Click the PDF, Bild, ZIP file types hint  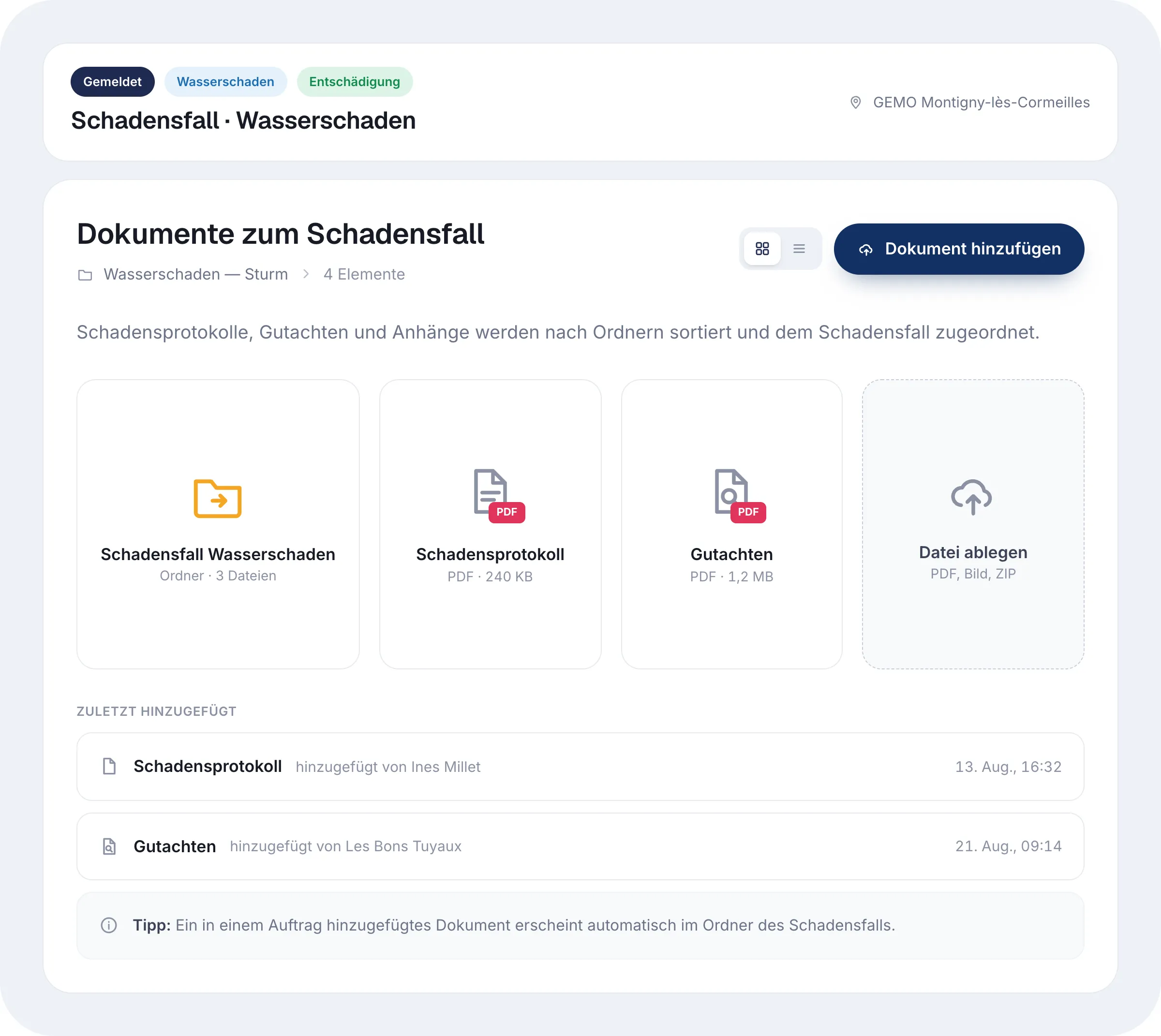pos(973,574)
